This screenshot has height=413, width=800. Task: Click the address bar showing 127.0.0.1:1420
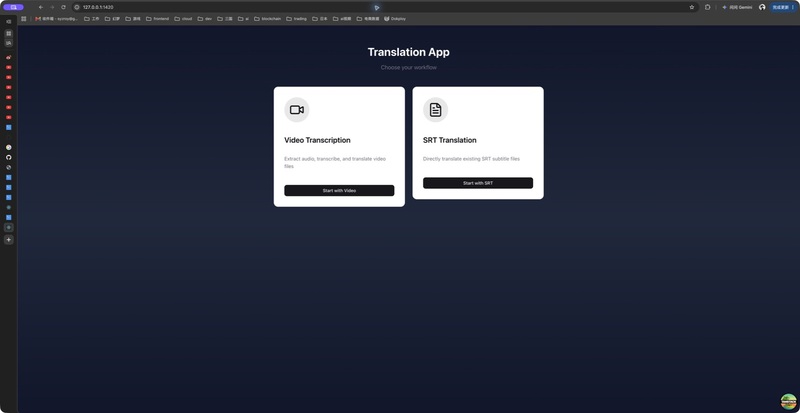pos(385,7)
